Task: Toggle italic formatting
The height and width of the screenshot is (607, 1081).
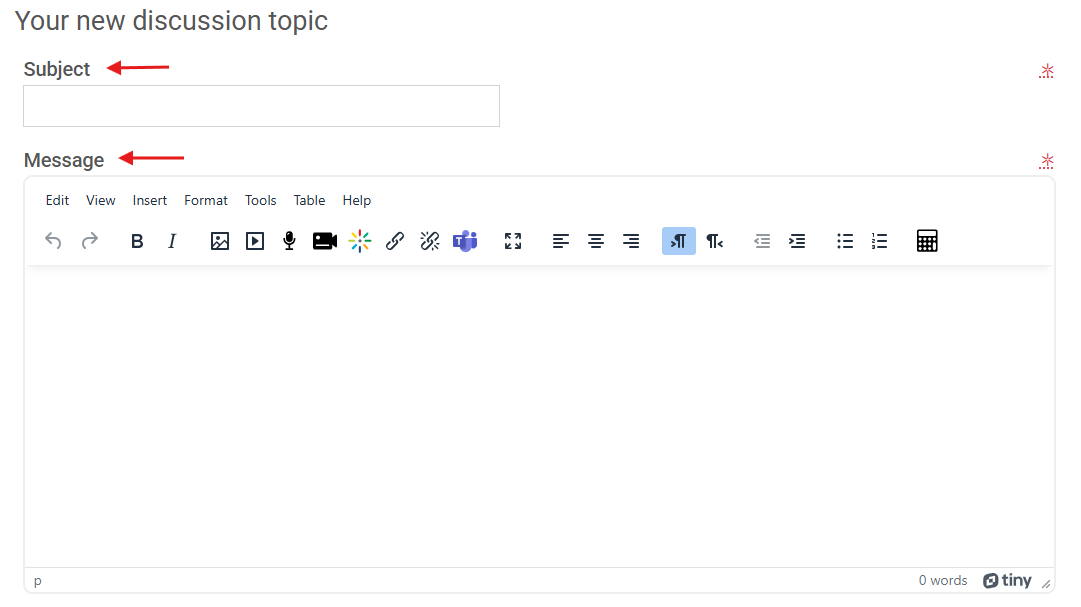Action: click(172, 241)
